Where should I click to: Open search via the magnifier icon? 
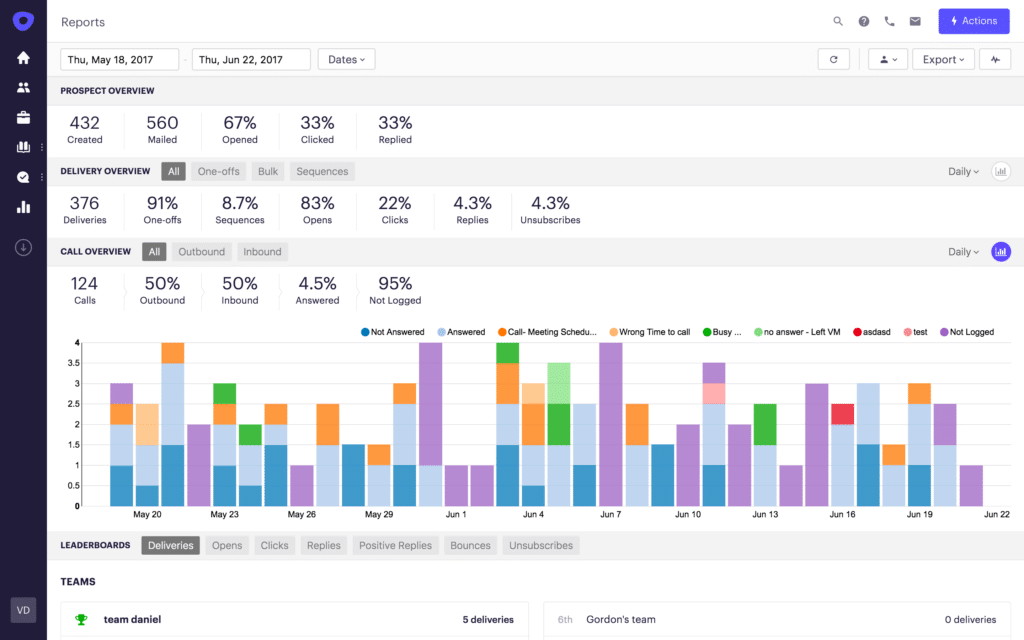pos(837,20)
